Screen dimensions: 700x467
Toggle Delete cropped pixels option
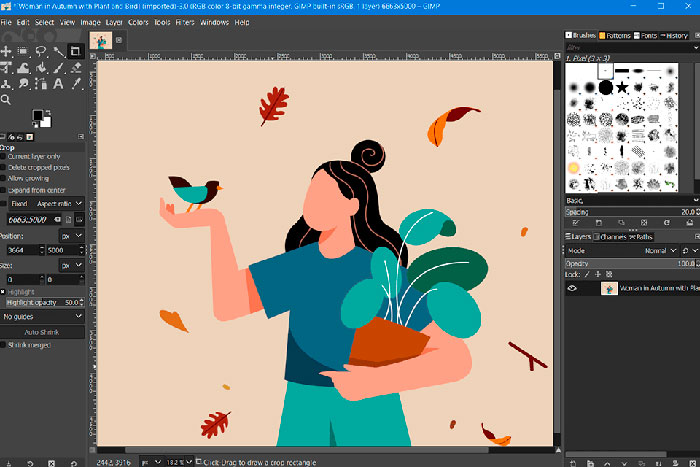point(4,167)
